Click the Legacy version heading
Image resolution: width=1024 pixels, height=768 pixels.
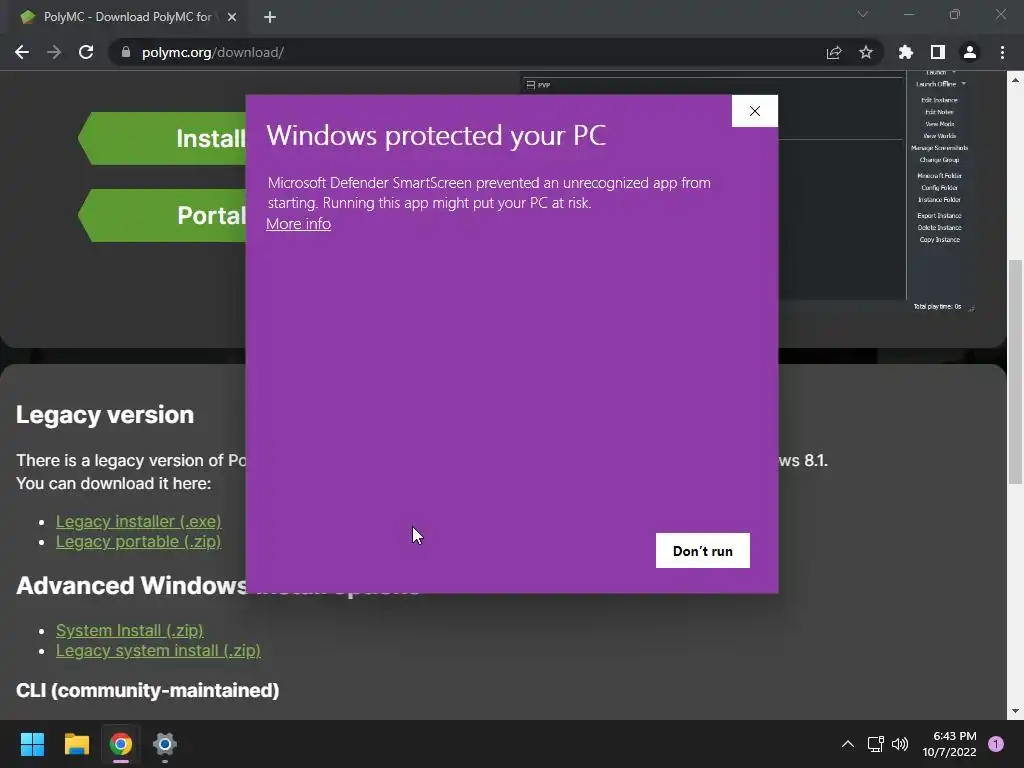coord(104,415)
